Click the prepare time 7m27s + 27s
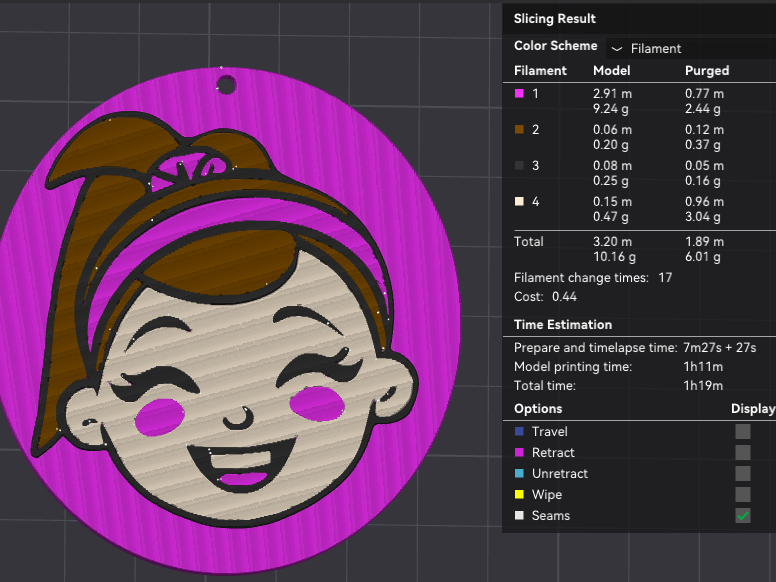 (x=720, y=348)
